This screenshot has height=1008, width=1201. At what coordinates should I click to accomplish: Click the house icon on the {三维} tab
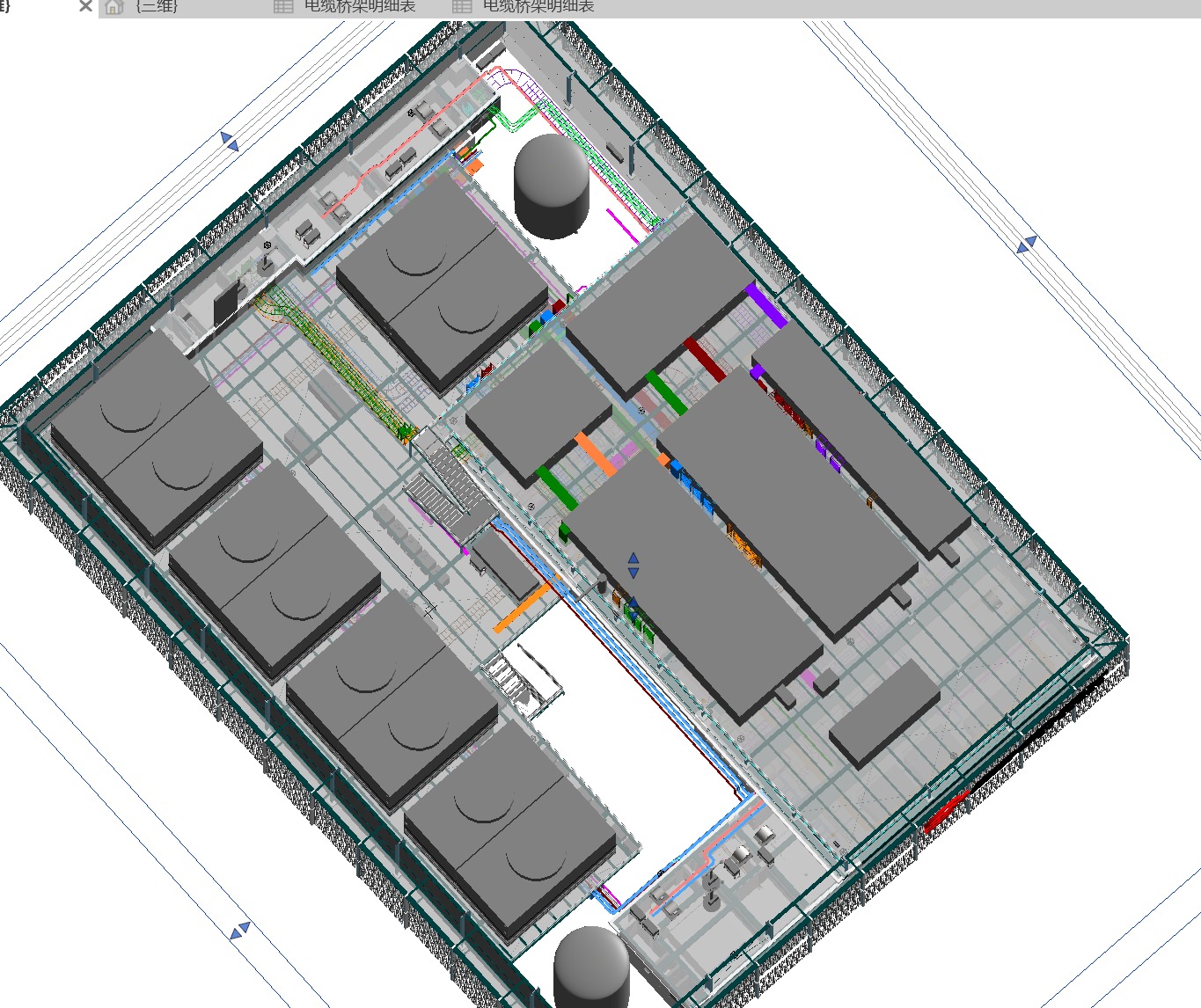[114, 7]
